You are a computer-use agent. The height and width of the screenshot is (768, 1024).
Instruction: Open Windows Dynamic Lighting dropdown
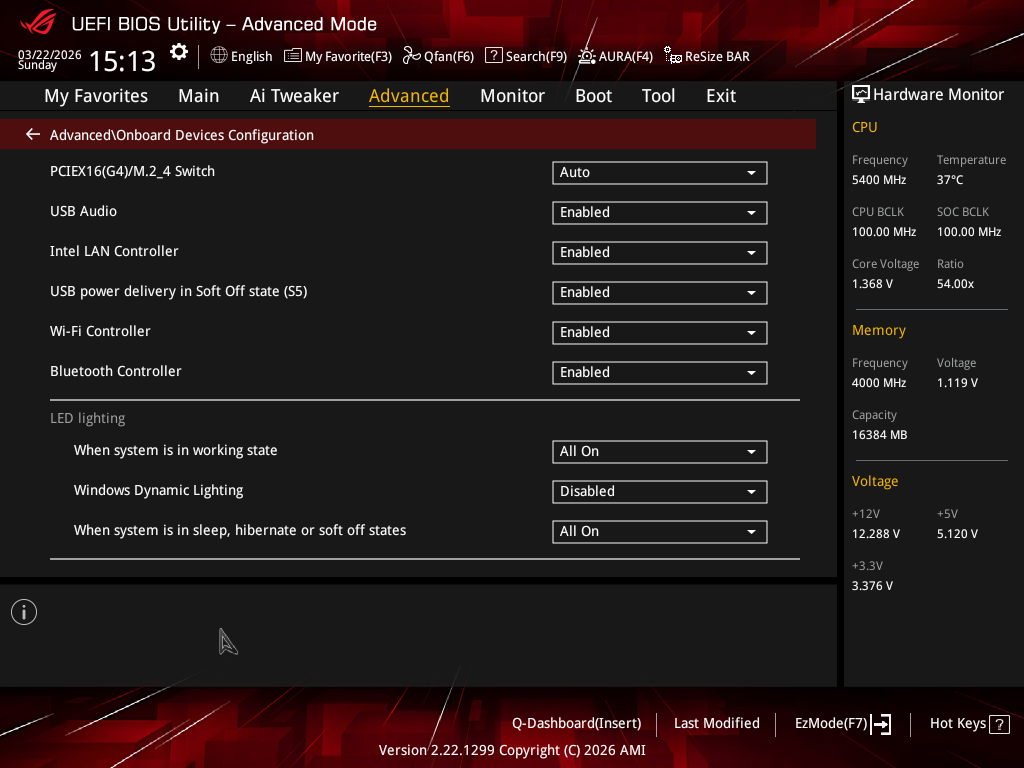[x=660, y=492]
